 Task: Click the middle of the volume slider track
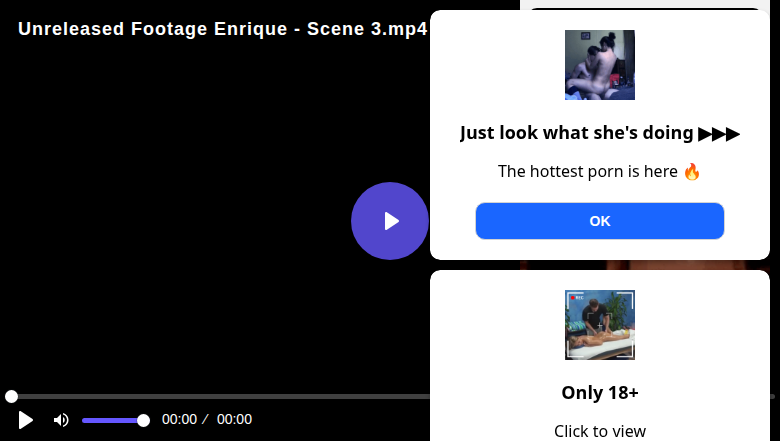(x=113, y=420)
